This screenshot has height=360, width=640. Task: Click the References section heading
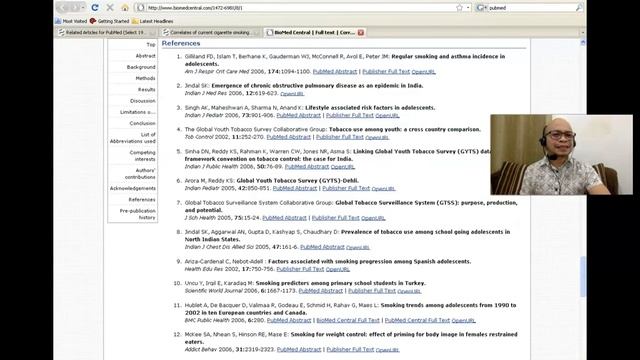[x=181, y=43]
